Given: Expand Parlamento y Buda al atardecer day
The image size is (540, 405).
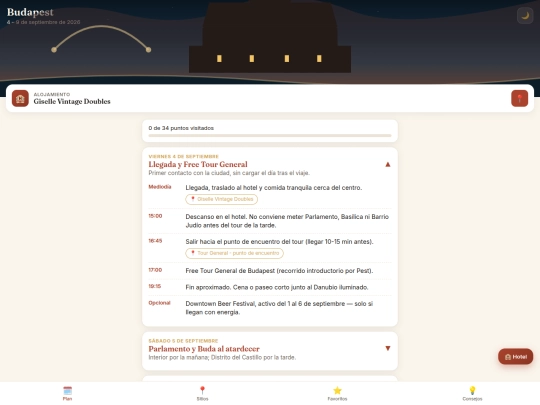Looking at the screenshot, I should pyautogui.click(x=387, y=348).
